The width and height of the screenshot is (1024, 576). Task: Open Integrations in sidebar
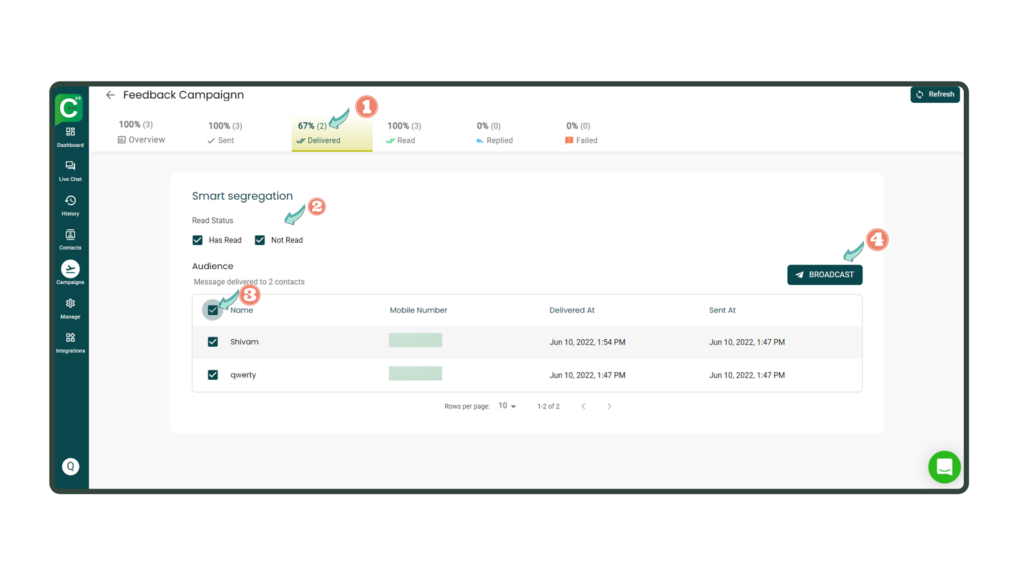(70, 341)
